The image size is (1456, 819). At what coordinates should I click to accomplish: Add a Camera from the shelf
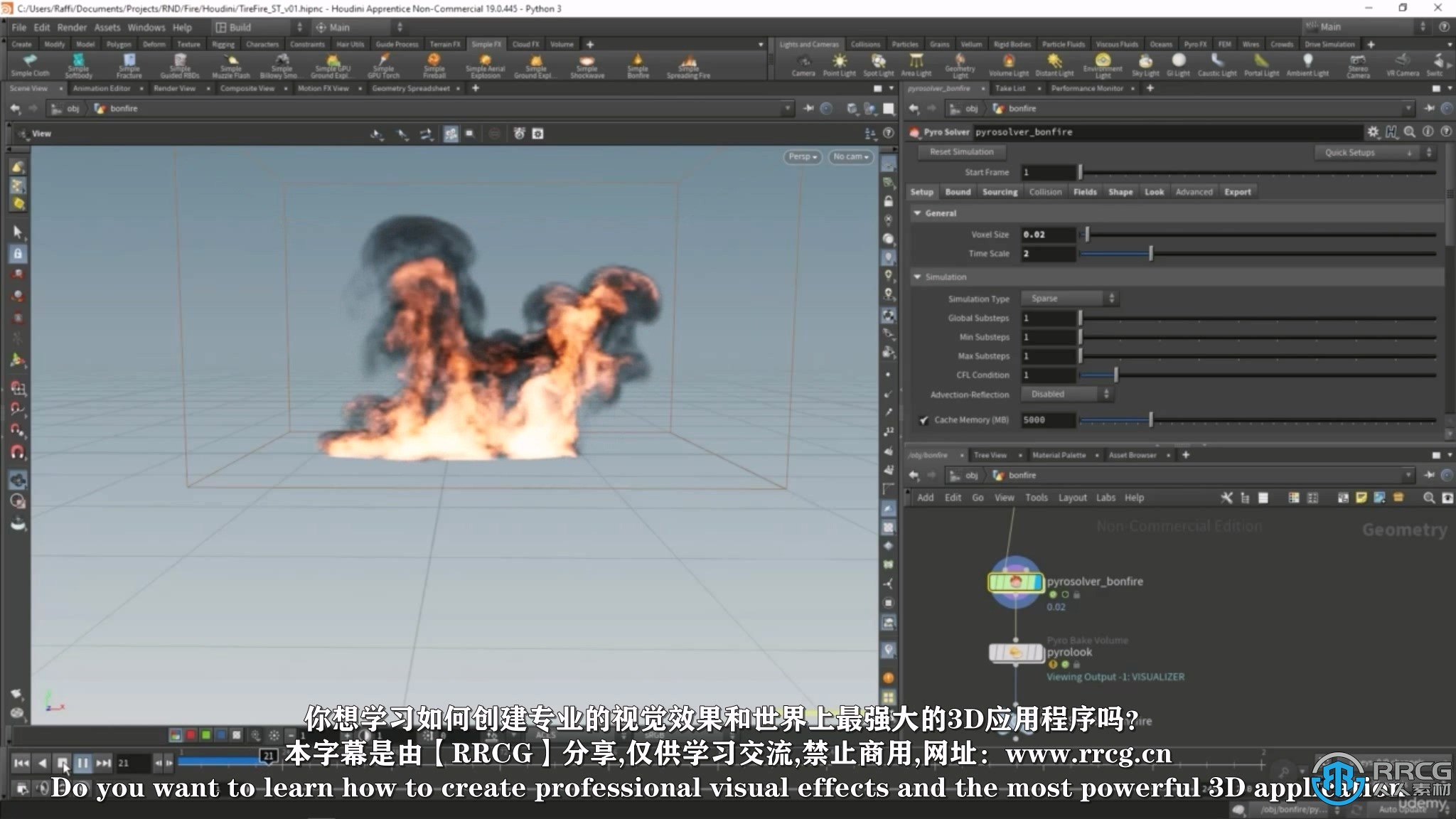coord(803,65)
